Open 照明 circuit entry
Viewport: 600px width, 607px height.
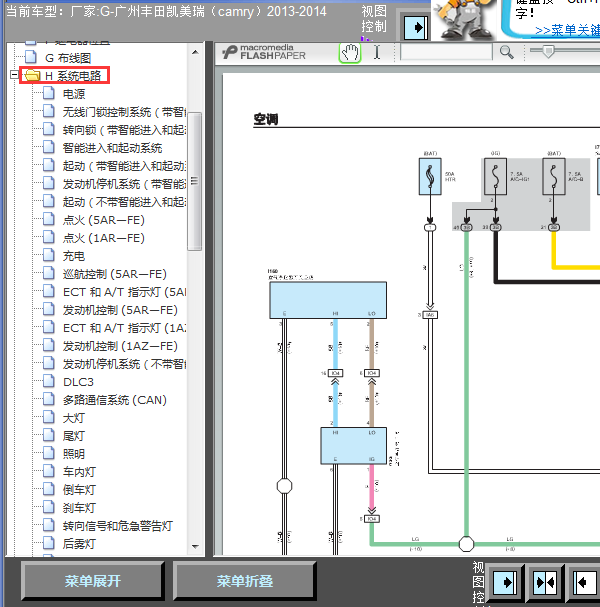pos(74,454)
